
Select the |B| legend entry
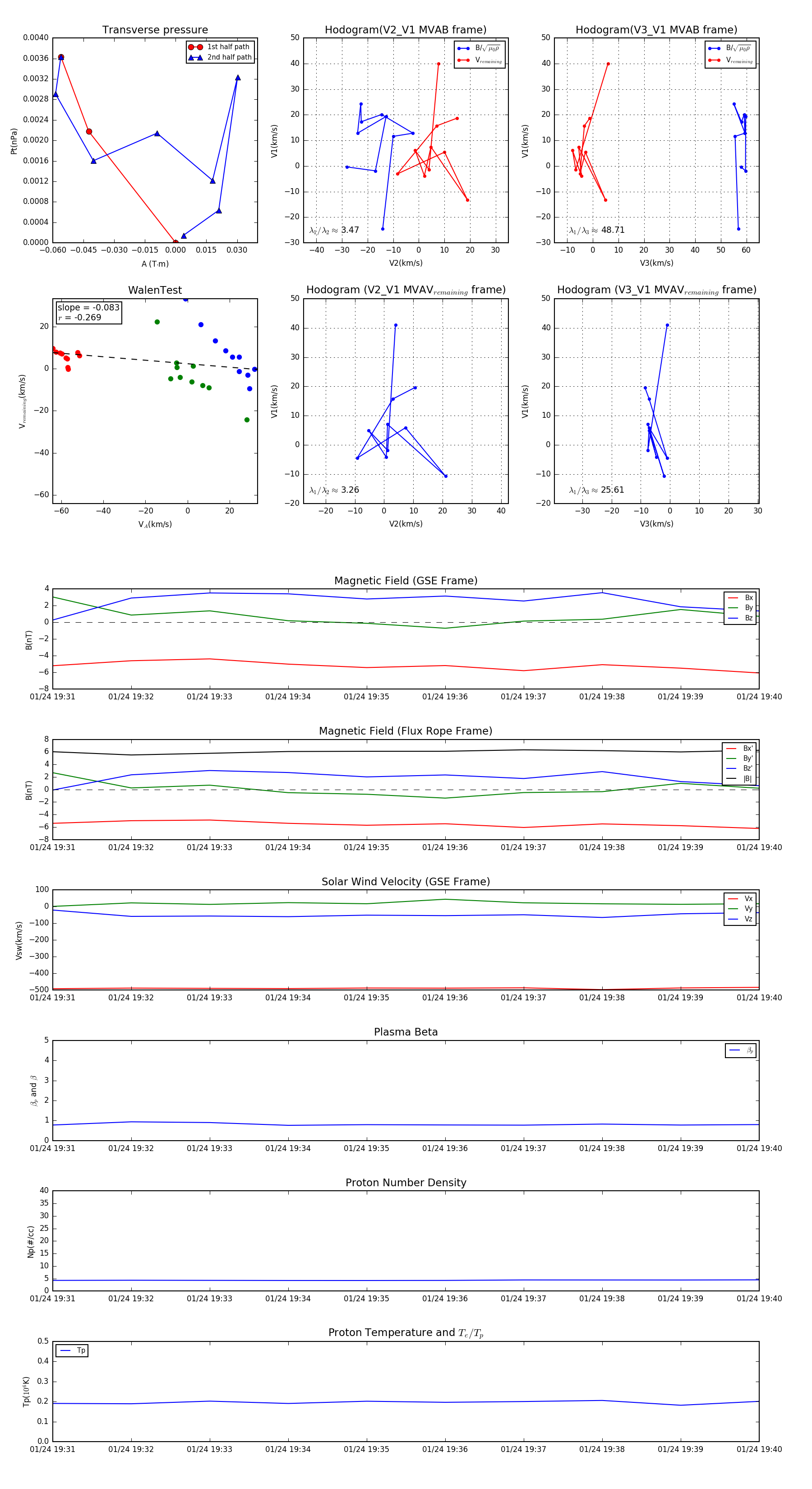point(739,779)
